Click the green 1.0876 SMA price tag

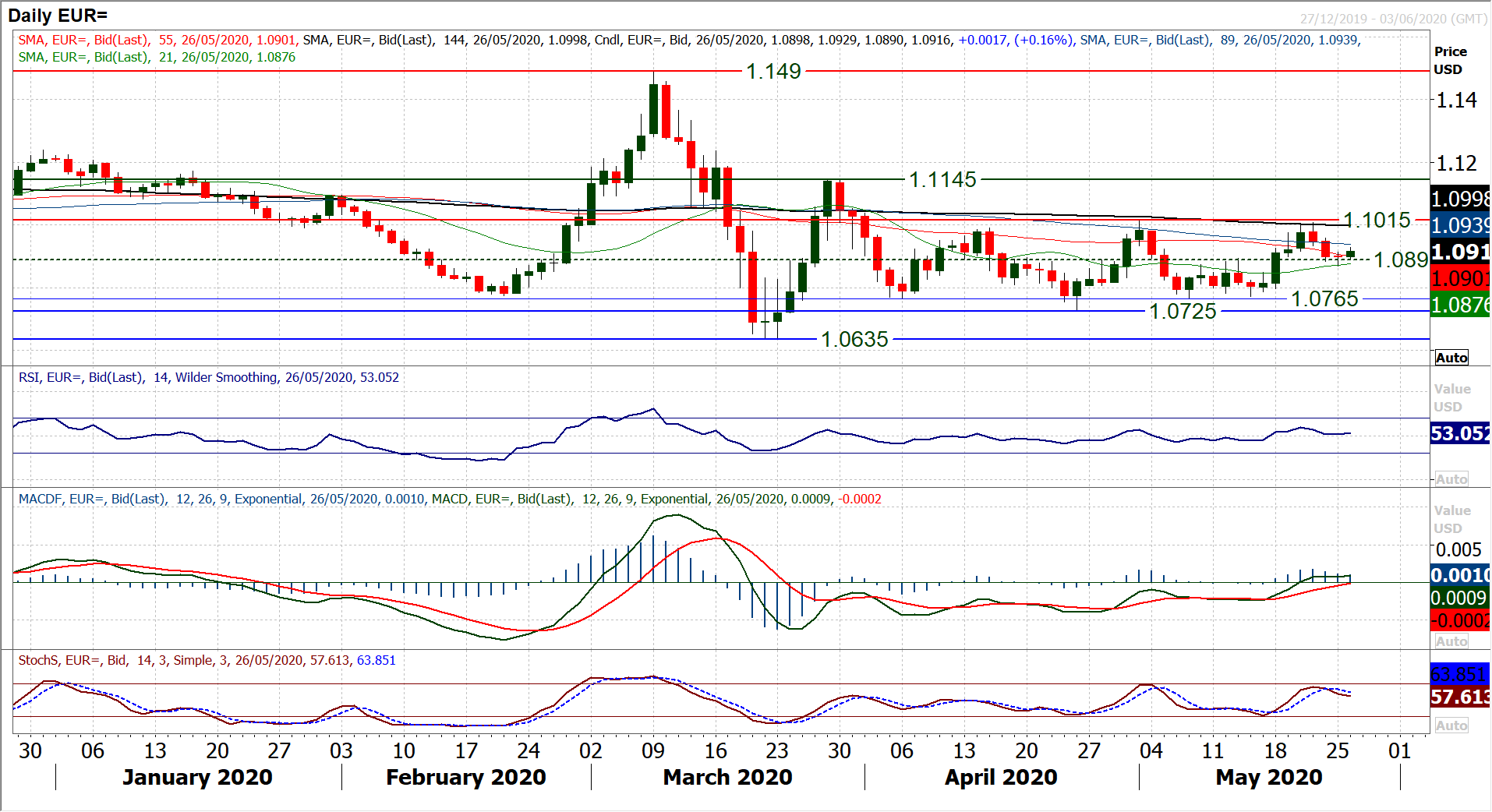click(x=1459, y=305)
